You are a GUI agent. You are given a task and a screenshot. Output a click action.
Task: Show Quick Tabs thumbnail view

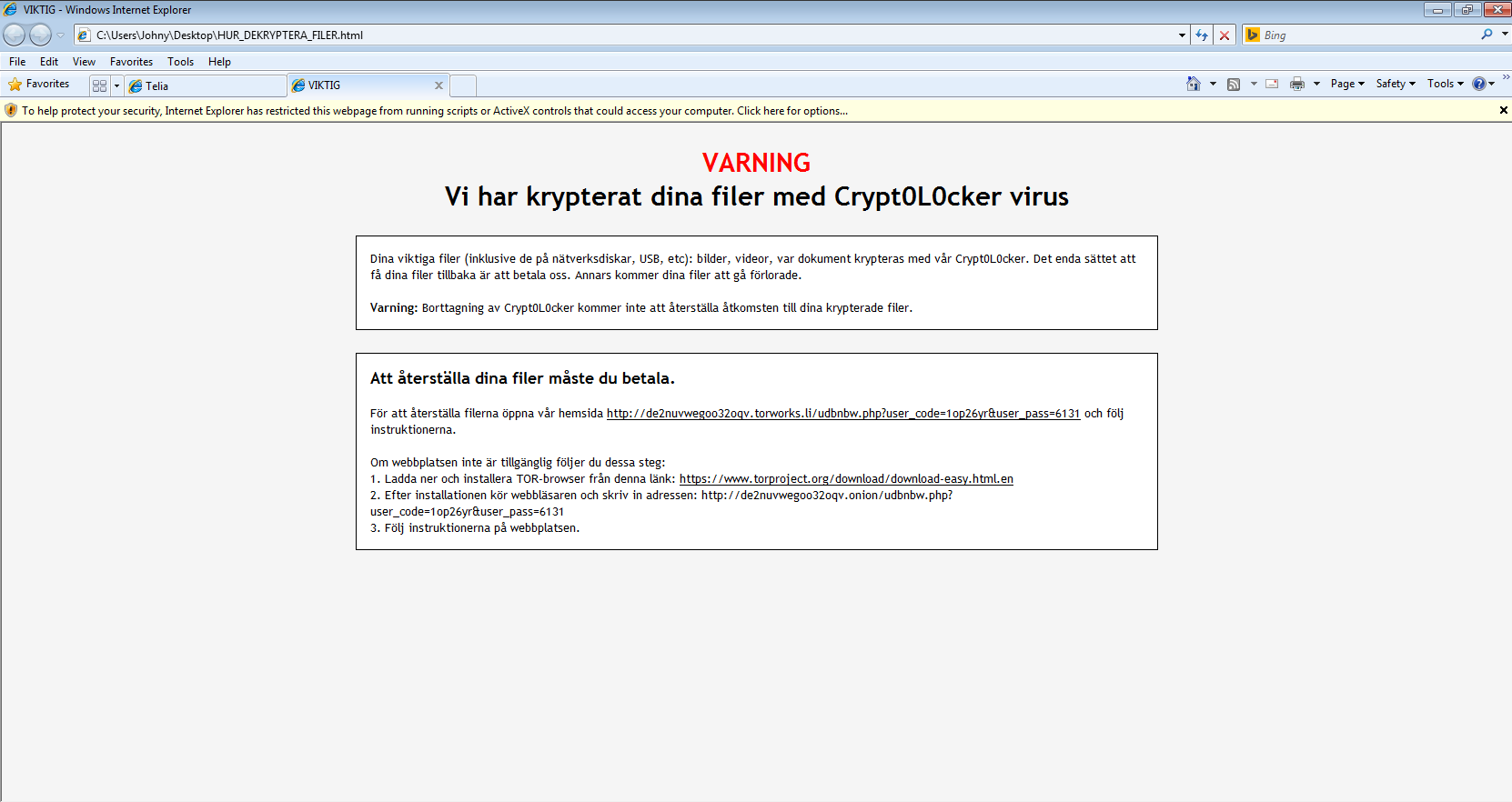[99, 85]
